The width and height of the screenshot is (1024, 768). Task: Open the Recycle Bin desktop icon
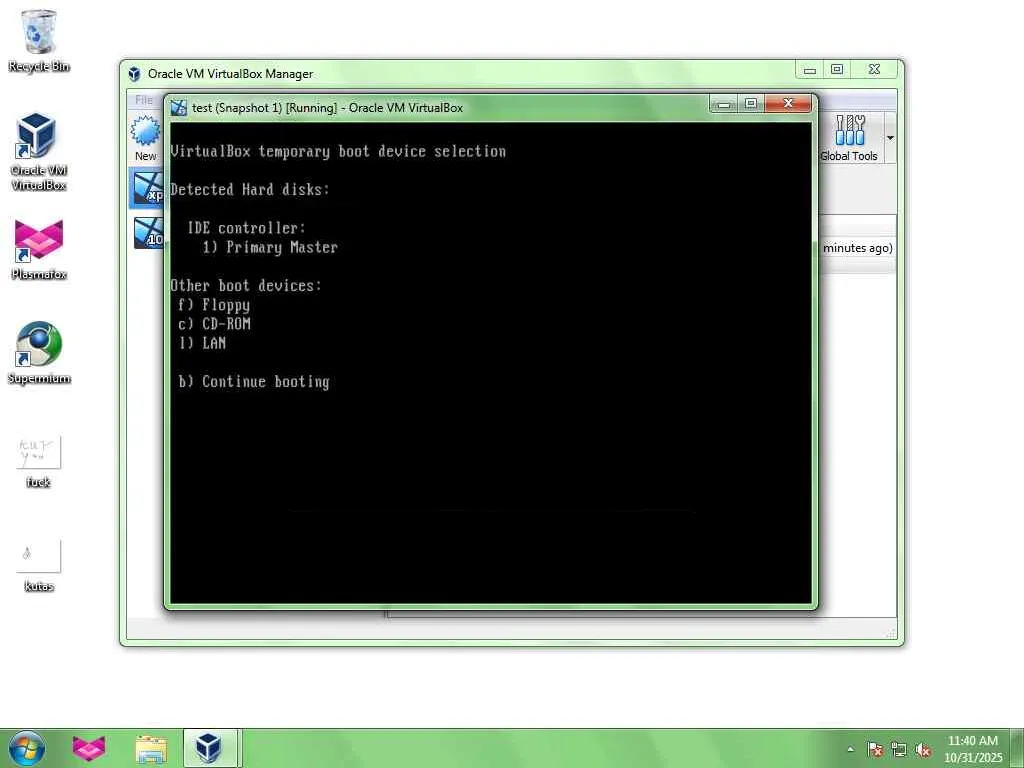coord(39,40)
